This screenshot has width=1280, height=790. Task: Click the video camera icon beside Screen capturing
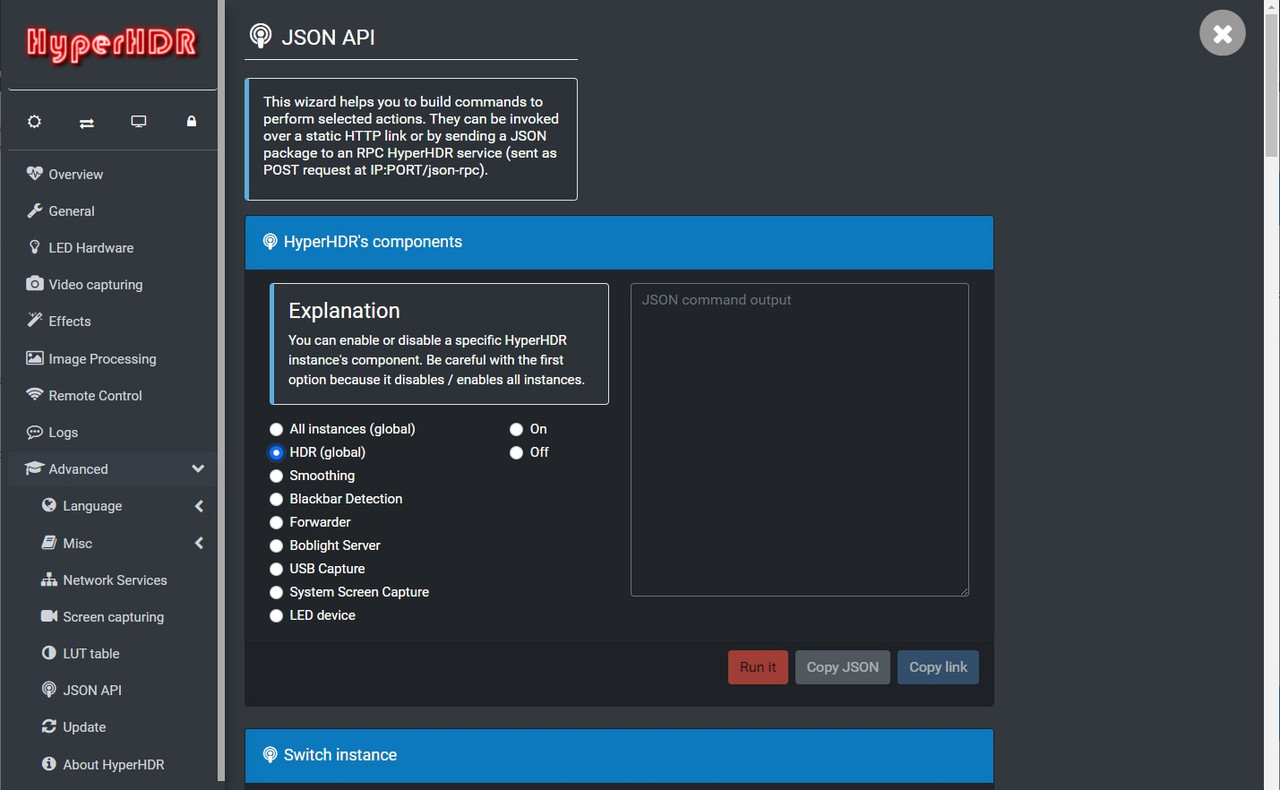pos(48,616)
